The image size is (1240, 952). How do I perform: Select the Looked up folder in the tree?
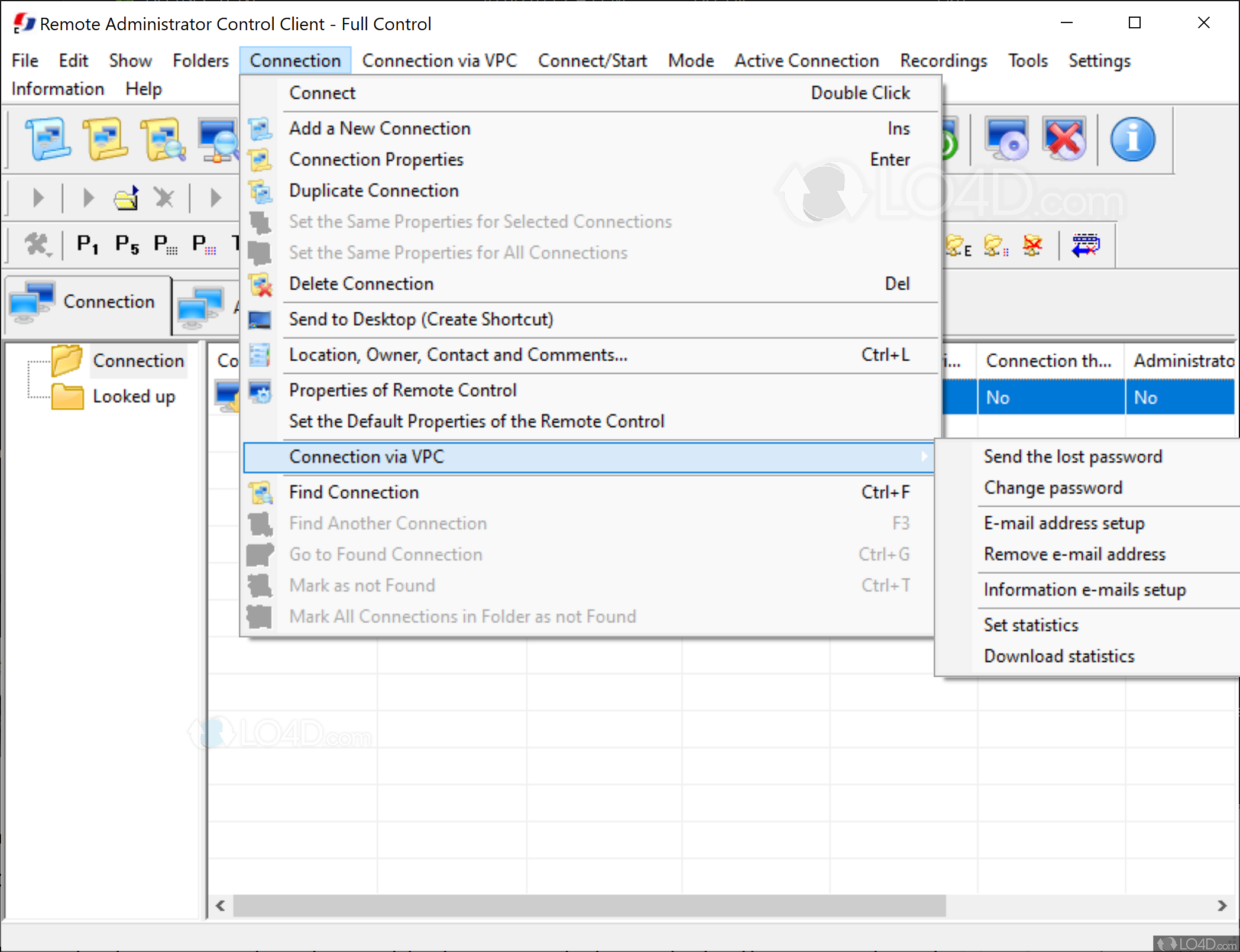tap(134, 396)
